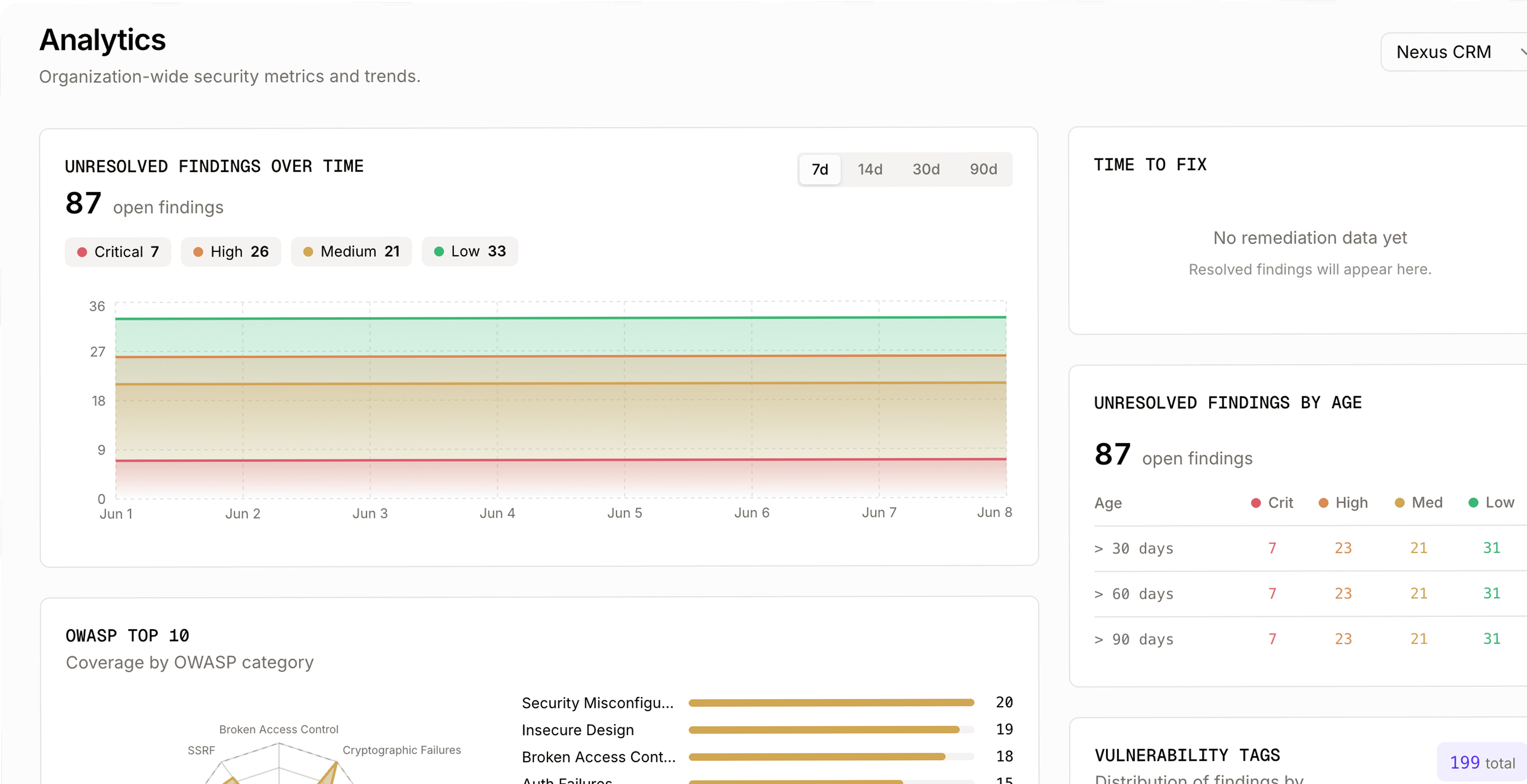Click Crit count 7 in > 30 days row

pos(1272,548)
